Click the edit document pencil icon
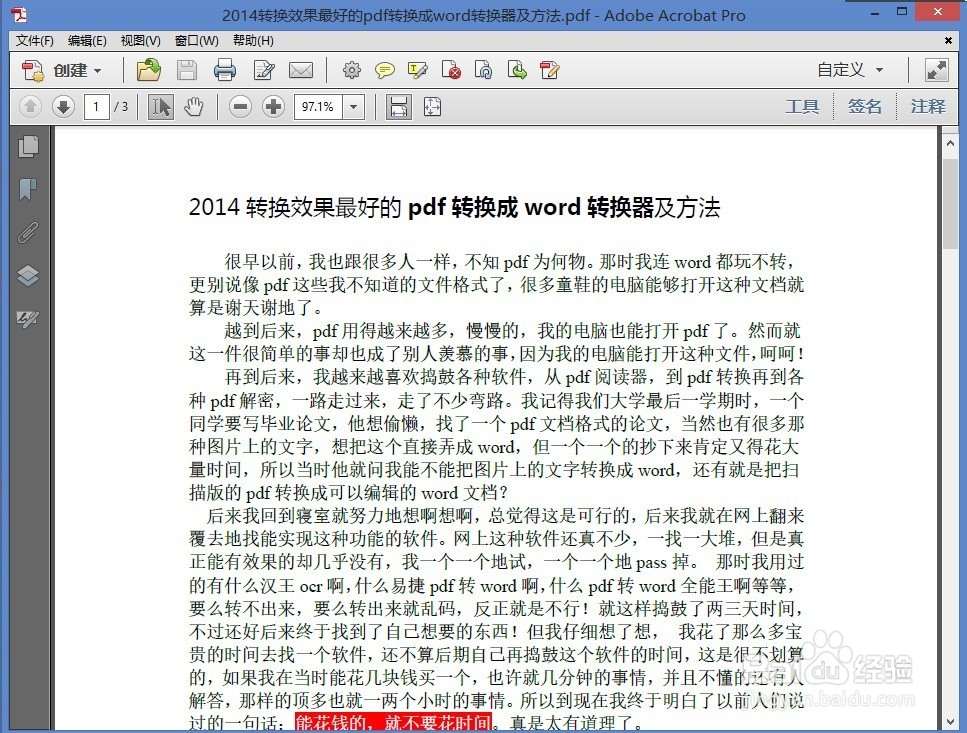 pyautogui.click(x=264, y=70)
